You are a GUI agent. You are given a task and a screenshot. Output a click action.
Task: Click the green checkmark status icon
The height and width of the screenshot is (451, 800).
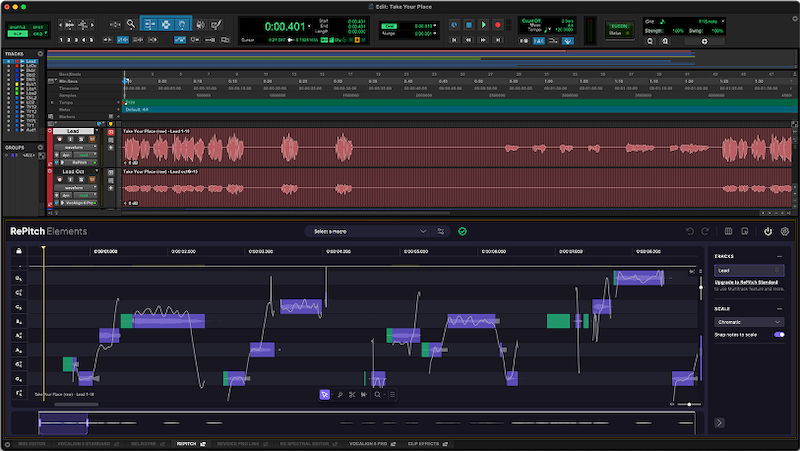[x=462, y=231]
